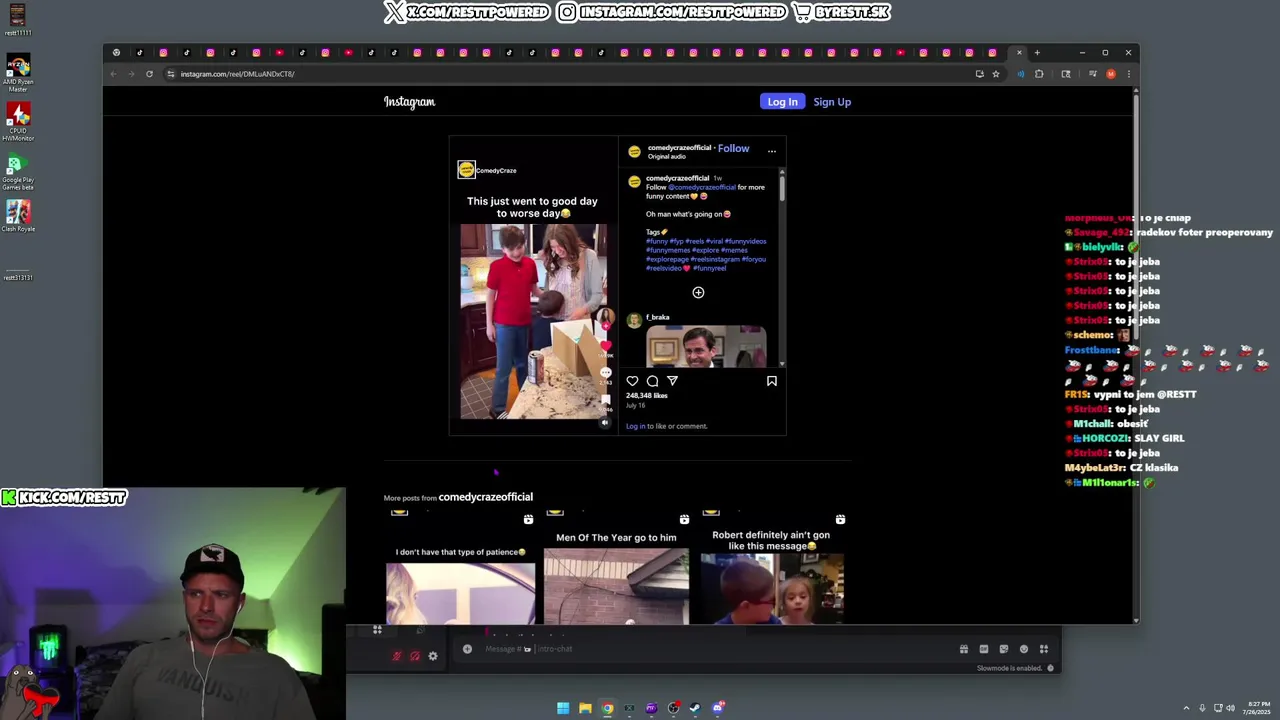Open Discord from the taskbar

[x=717, y=708]
